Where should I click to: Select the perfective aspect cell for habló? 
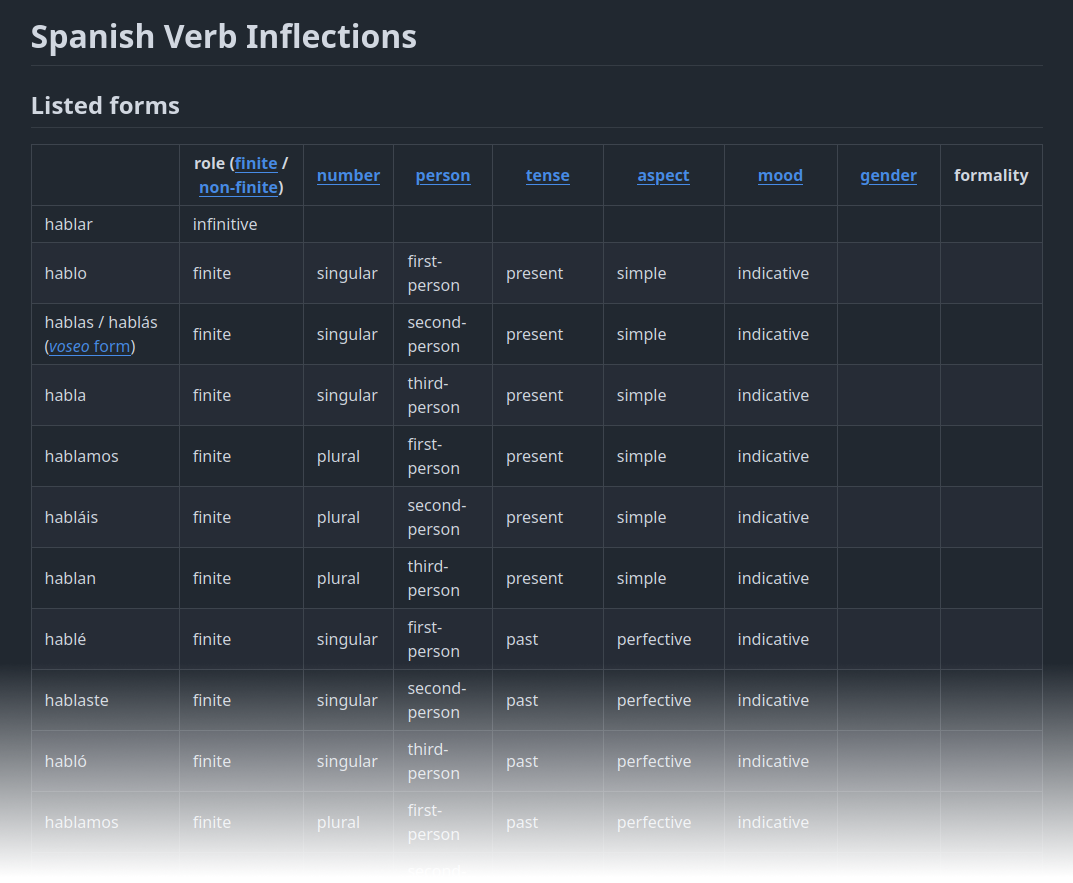654,761
